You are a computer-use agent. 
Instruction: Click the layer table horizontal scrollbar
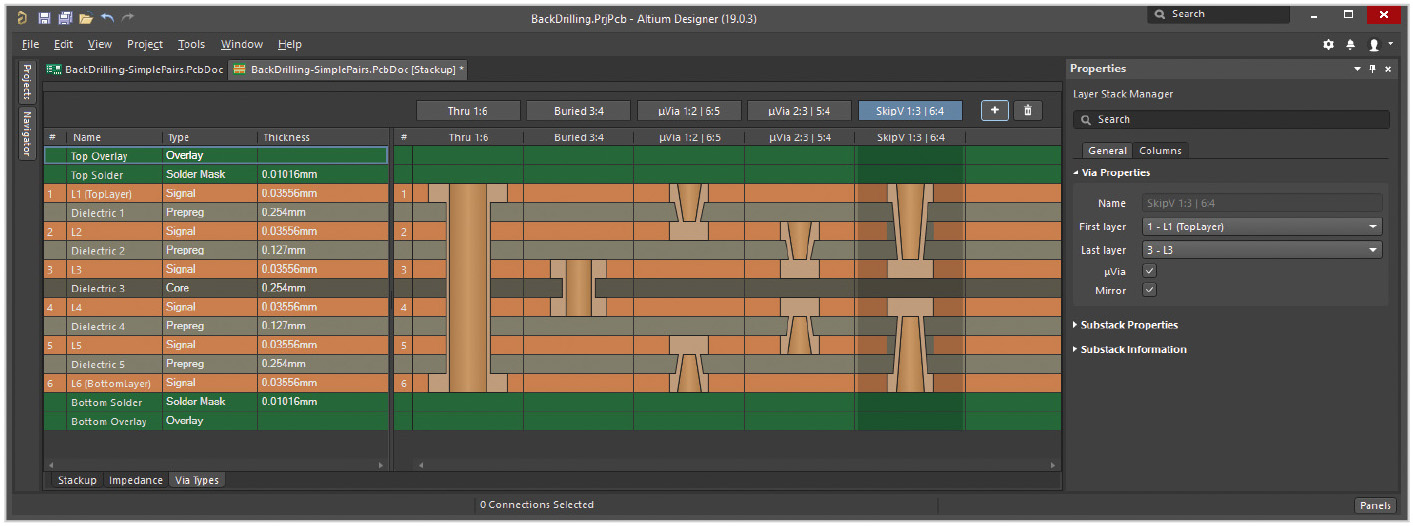tap(216, 465)
